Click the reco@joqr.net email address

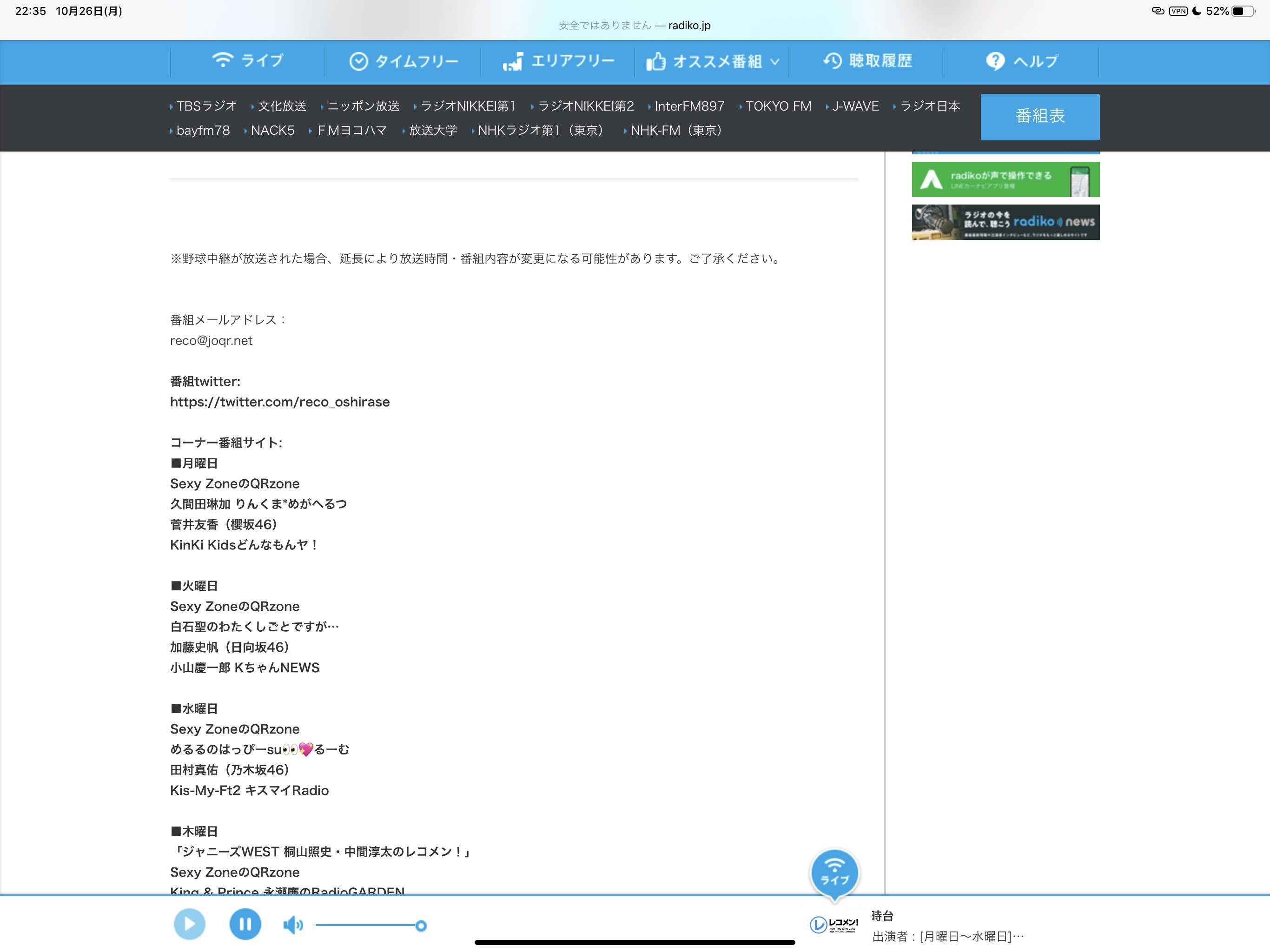212,340
